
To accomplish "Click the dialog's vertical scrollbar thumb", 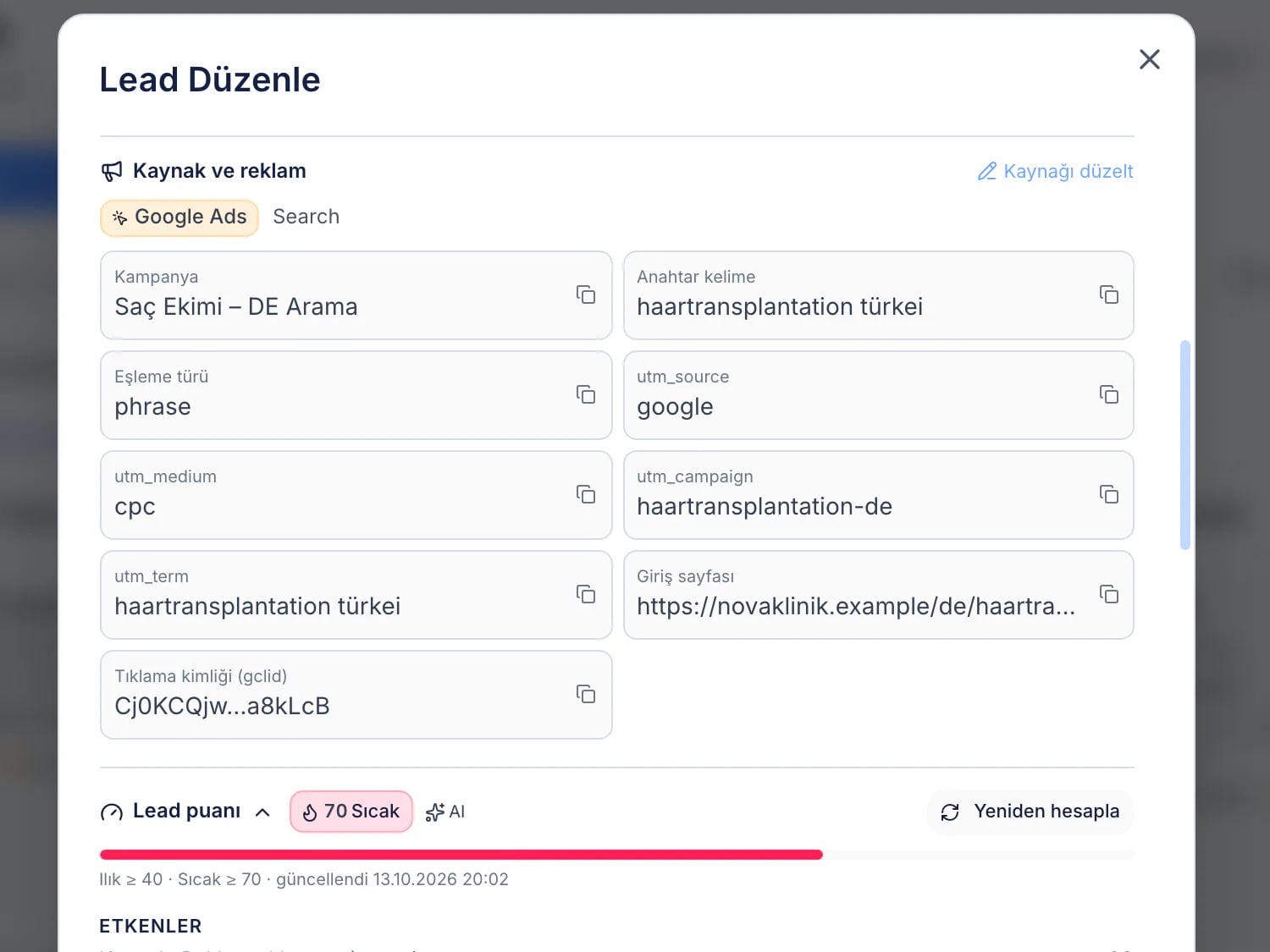I will pos(1185,445).
